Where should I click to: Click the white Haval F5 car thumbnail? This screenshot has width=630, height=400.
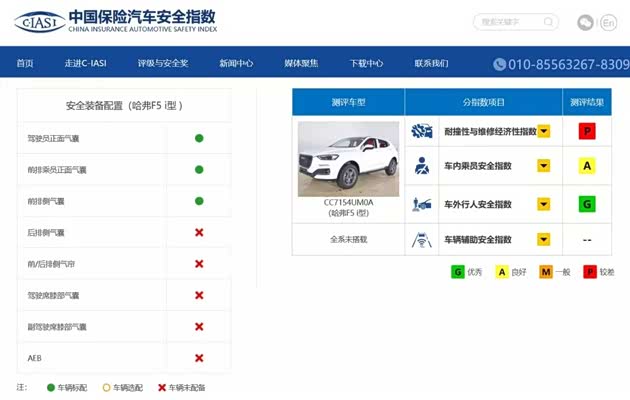pos(348,159)
